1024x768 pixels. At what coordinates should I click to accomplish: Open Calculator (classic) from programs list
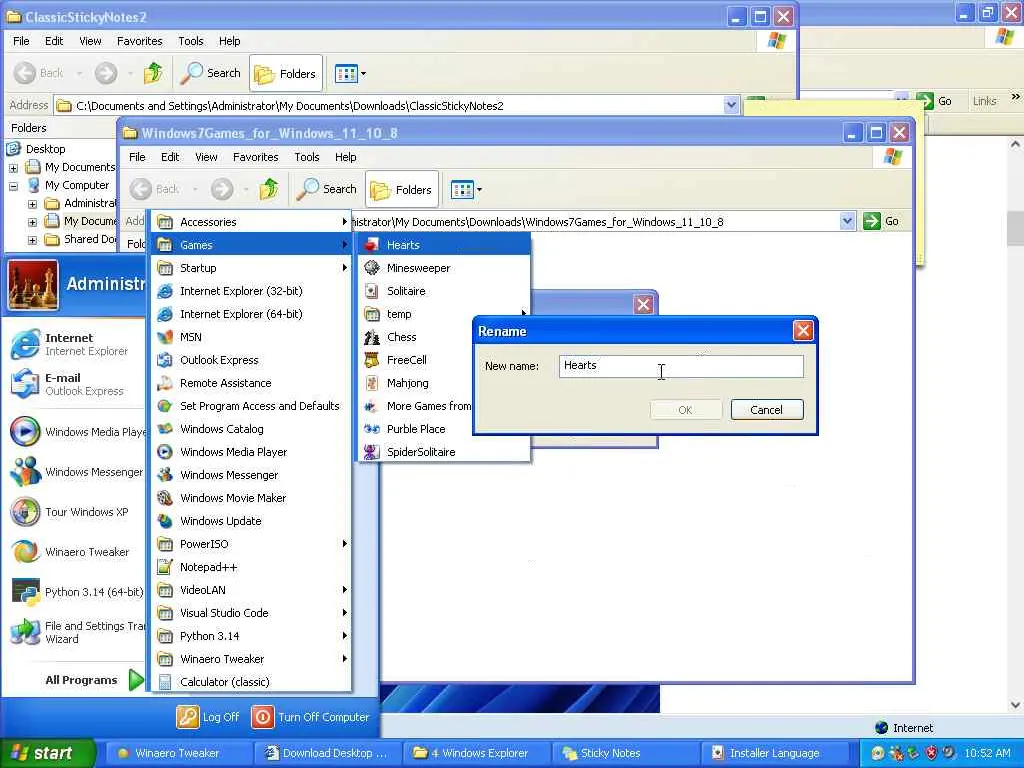pos(252,682)
